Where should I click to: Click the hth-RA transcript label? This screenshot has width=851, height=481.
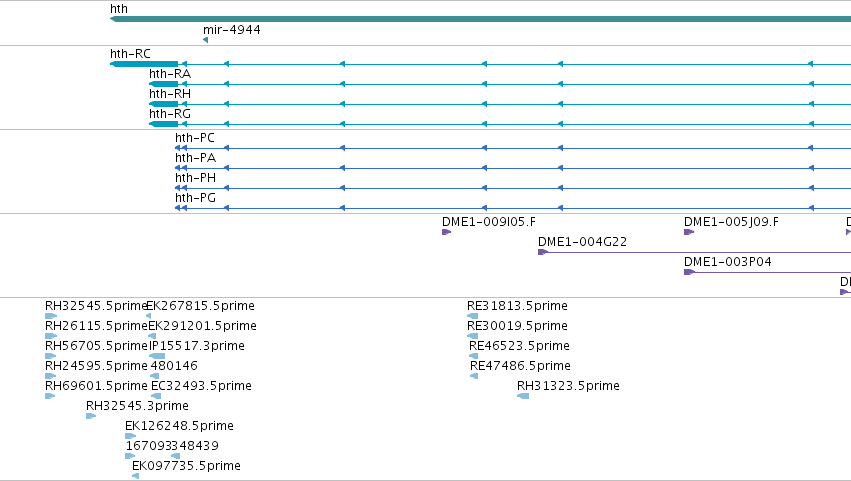[x=170, y=74]
